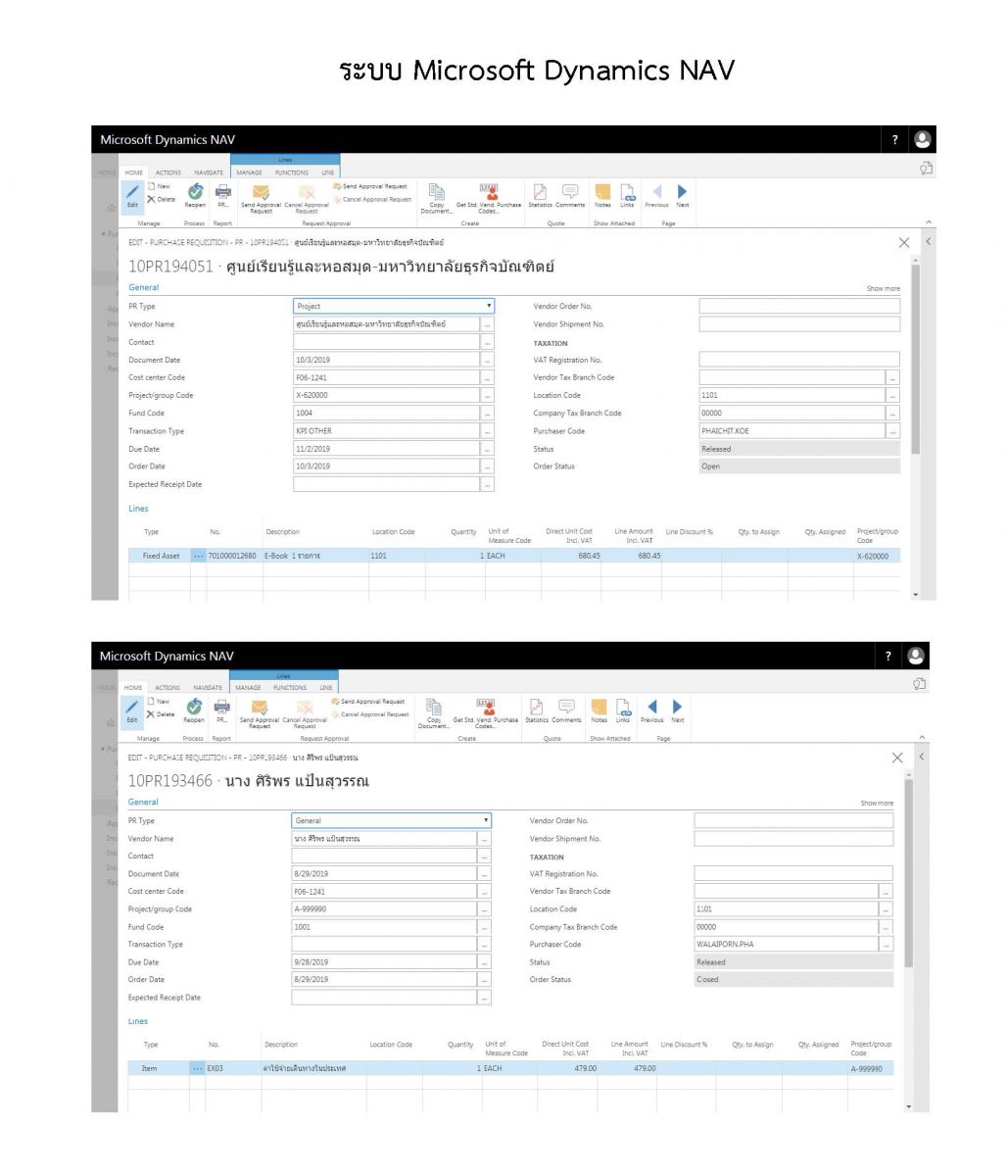Open Due Date picker beside 9/28/2019
The height and width of the screenshot is (1176, 1008).
pyautogui.click(x=484, y=962)
